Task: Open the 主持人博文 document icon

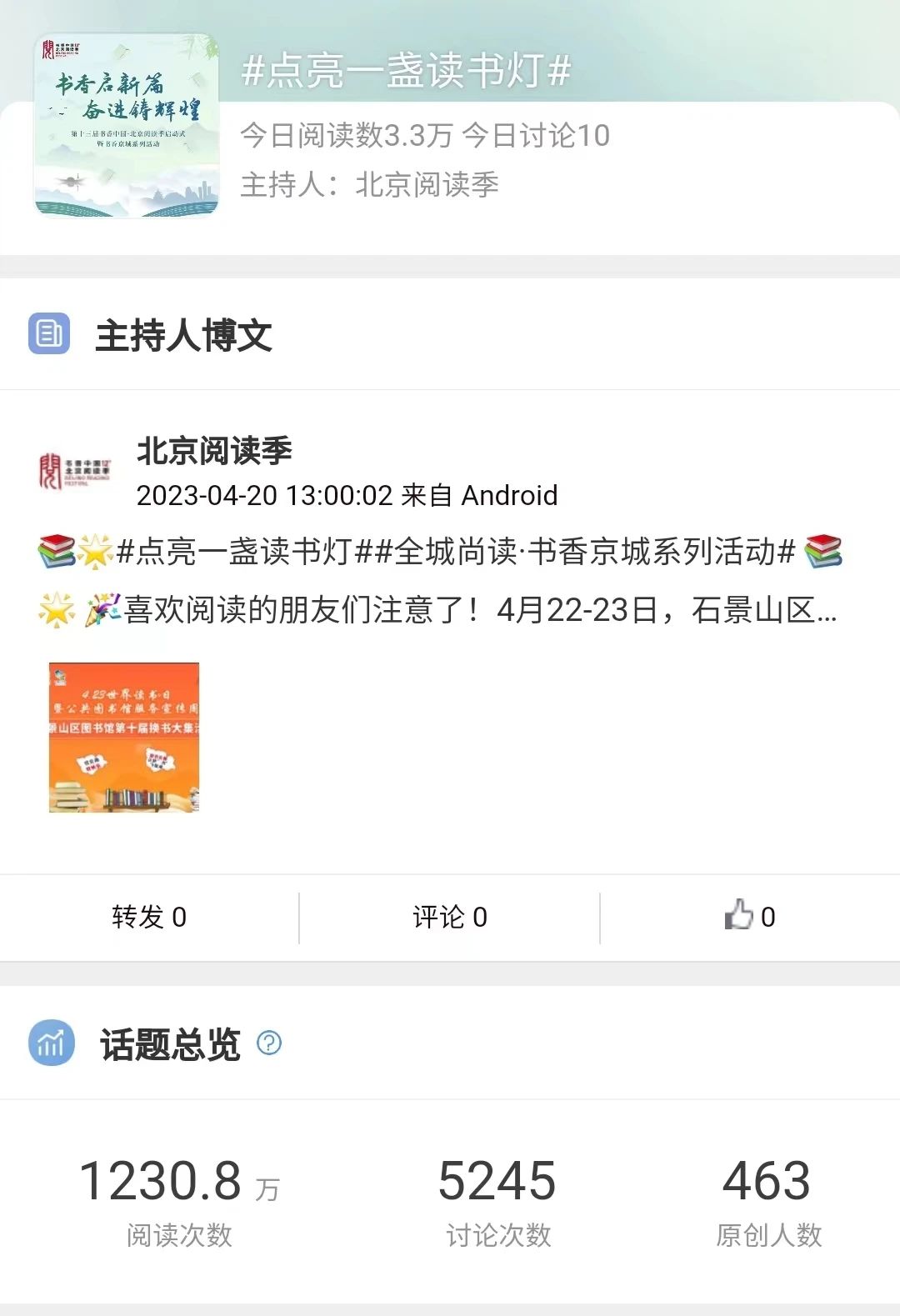Action: pos(49,334)
